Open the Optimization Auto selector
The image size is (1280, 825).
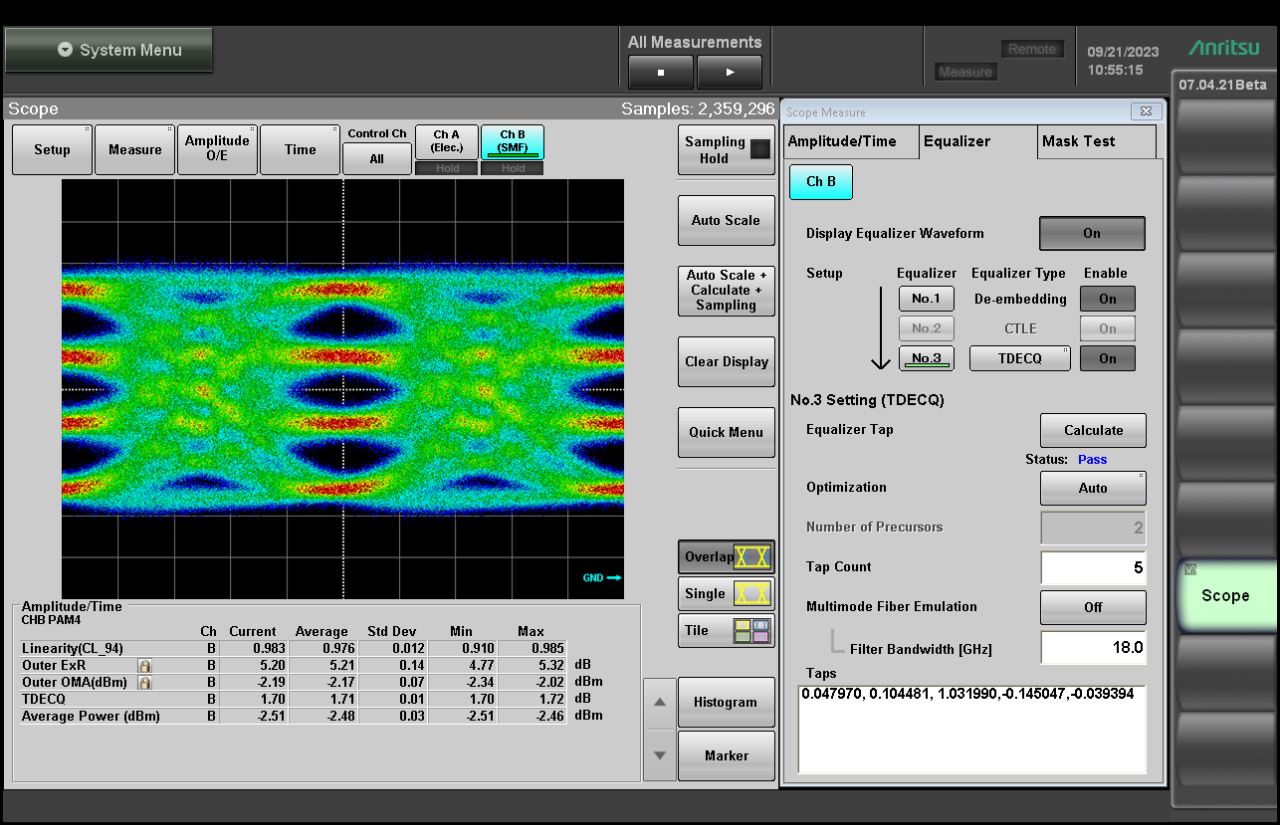click(x=1093, y=488)
